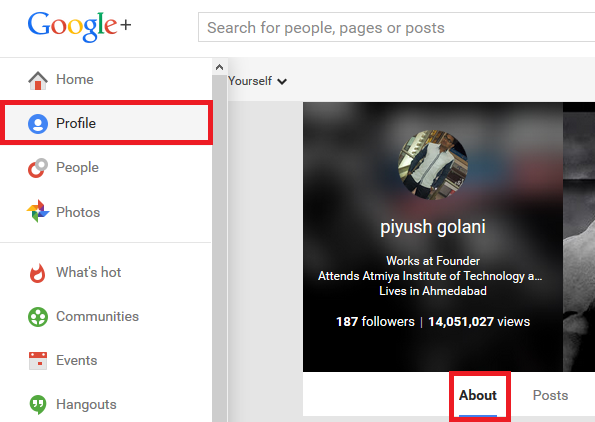
Task: Click the sidebar scroll-up arrow
Action: (219, 67)
